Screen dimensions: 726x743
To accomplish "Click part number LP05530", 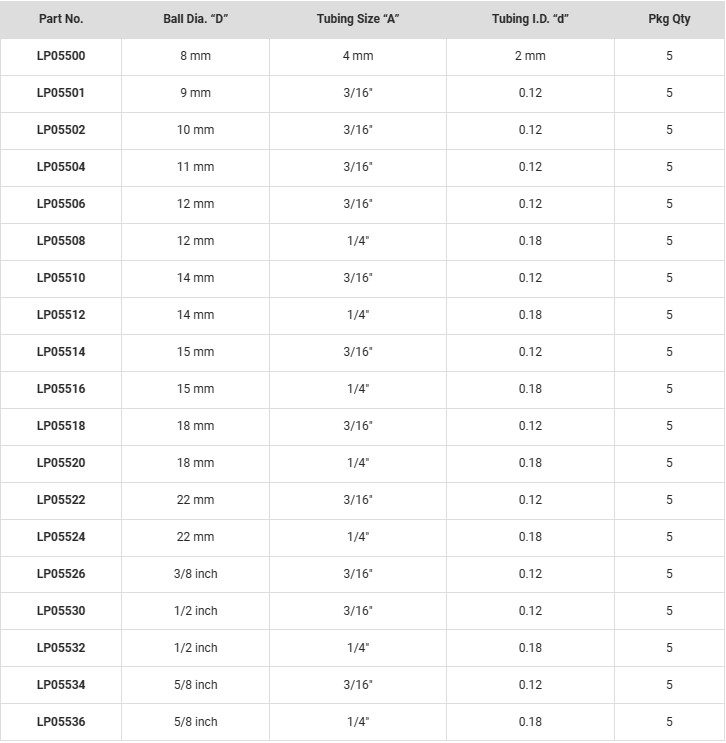I will (x=61, y=611).
